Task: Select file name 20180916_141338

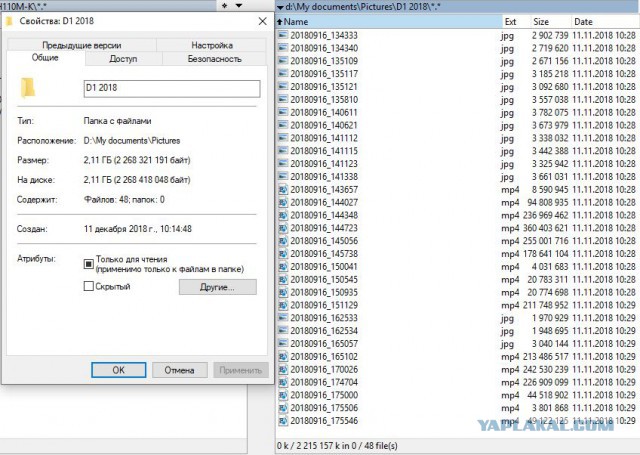Action: (x=324, y=177)
